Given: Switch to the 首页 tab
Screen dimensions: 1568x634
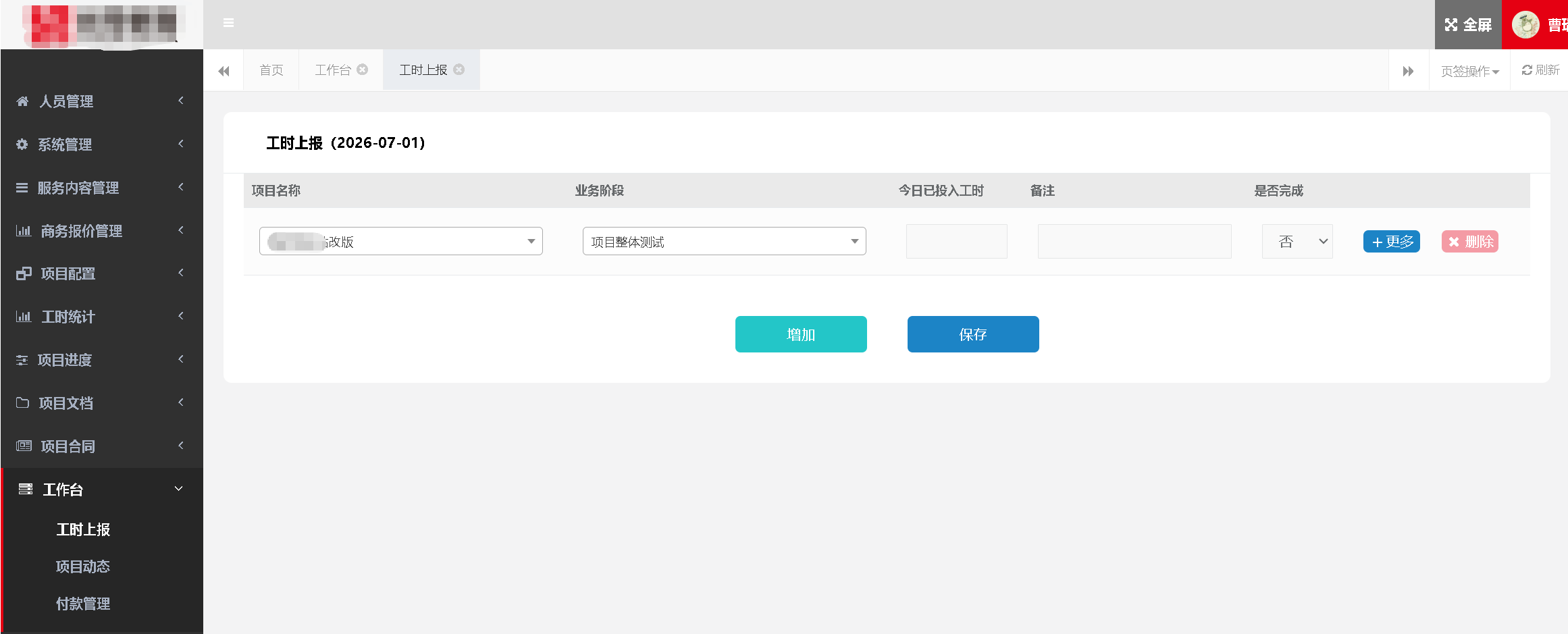Looking at the screenshot, I should (x=271, y=70).
